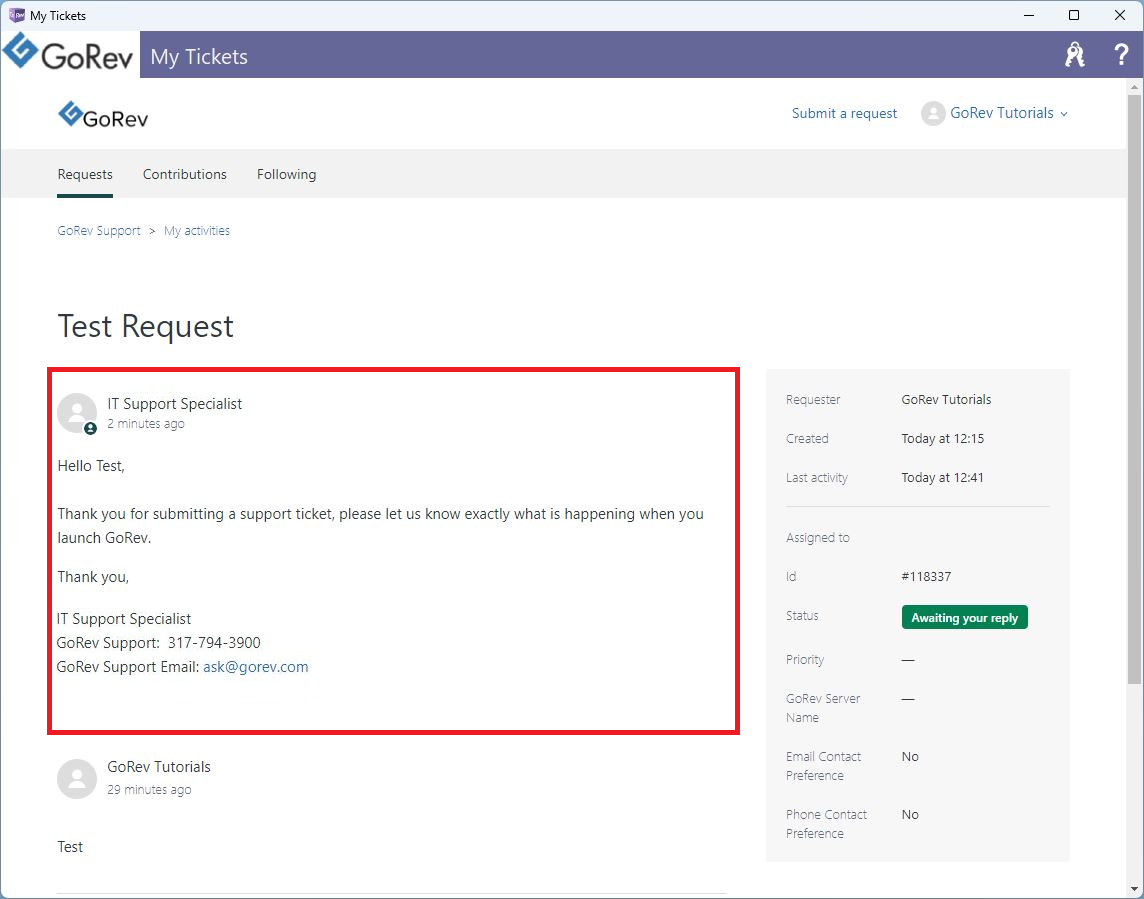The height and width of the screenshot is (899, 1144).
Task: Click the Email Contact Preference value No
Action: (910, 757)
